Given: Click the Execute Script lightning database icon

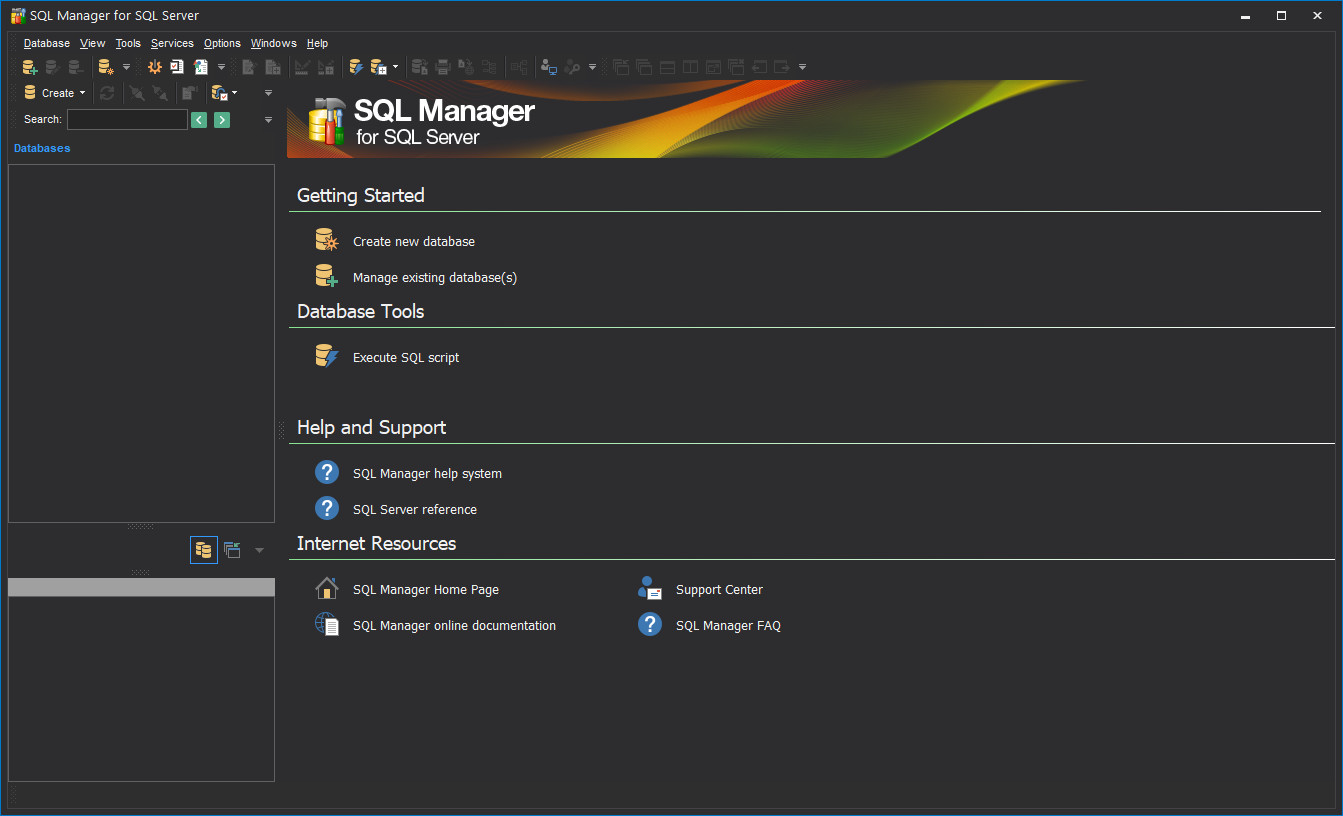Looking at the screenshot, I should coord(356,67).
